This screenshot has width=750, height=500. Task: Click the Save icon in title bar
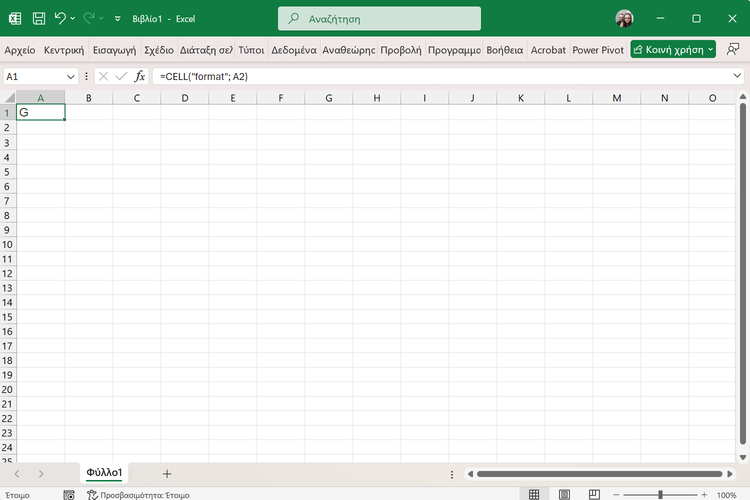[x=38, y=18]
